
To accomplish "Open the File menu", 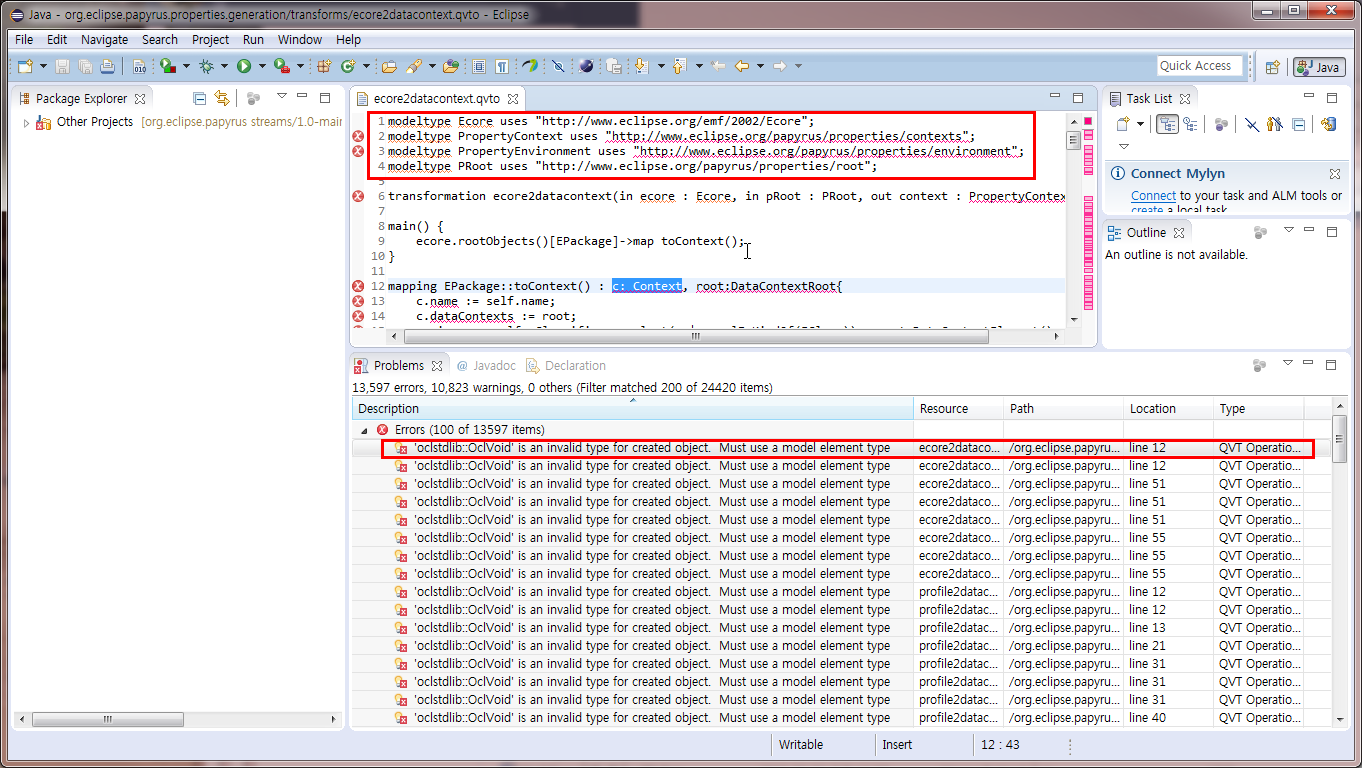I will [24, 40].
